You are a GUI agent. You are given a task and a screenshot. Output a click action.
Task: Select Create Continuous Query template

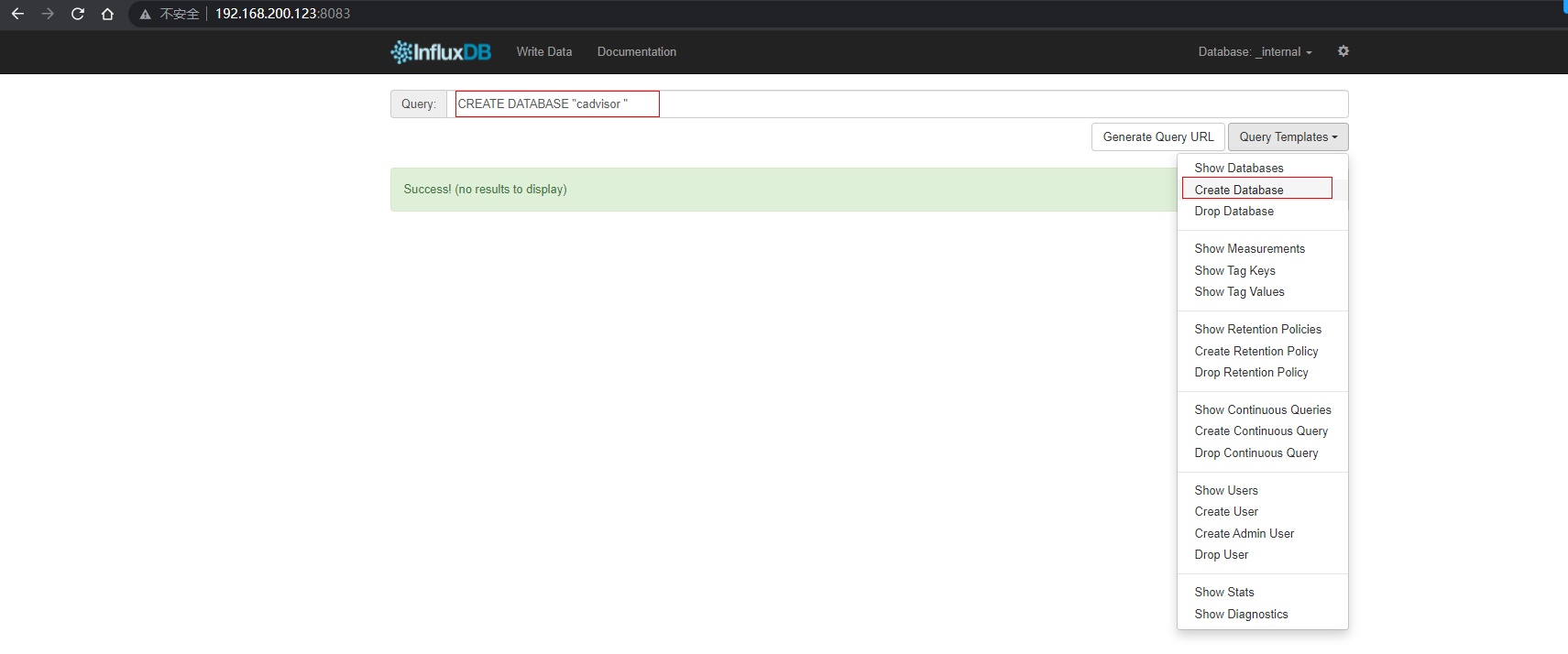pyautogui.click(x=1262, y=431)
